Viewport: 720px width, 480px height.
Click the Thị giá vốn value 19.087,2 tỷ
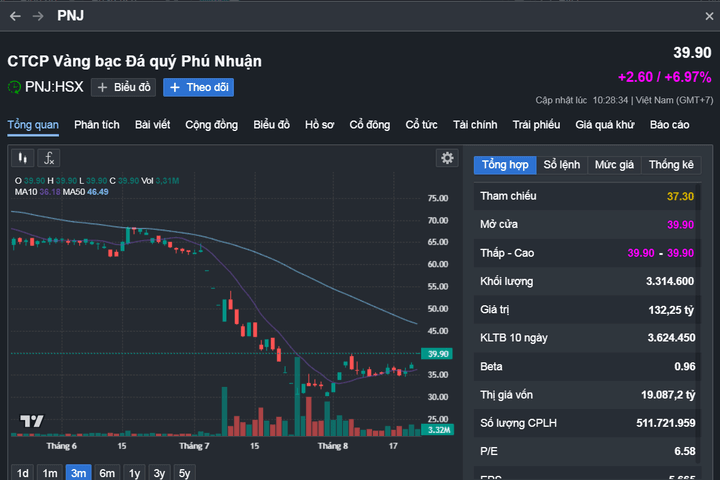pyautogui.click(x=668, y=395)
